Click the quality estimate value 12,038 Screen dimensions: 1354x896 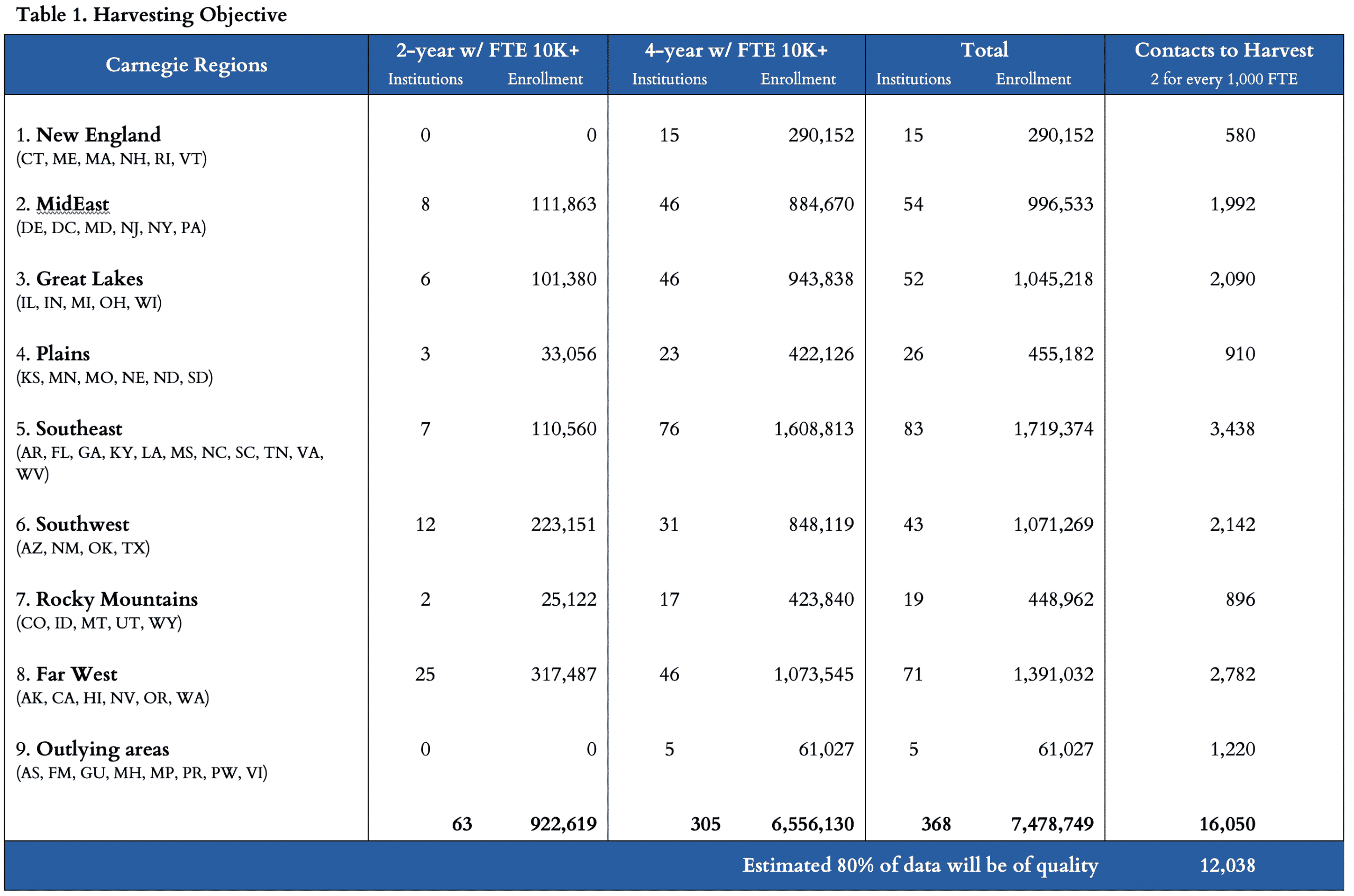(1227, 865)
